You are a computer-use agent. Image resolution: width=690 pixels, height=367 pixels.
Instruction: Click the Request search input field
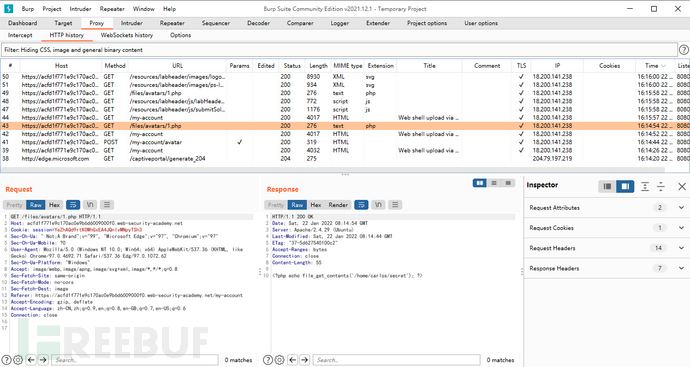135,360
